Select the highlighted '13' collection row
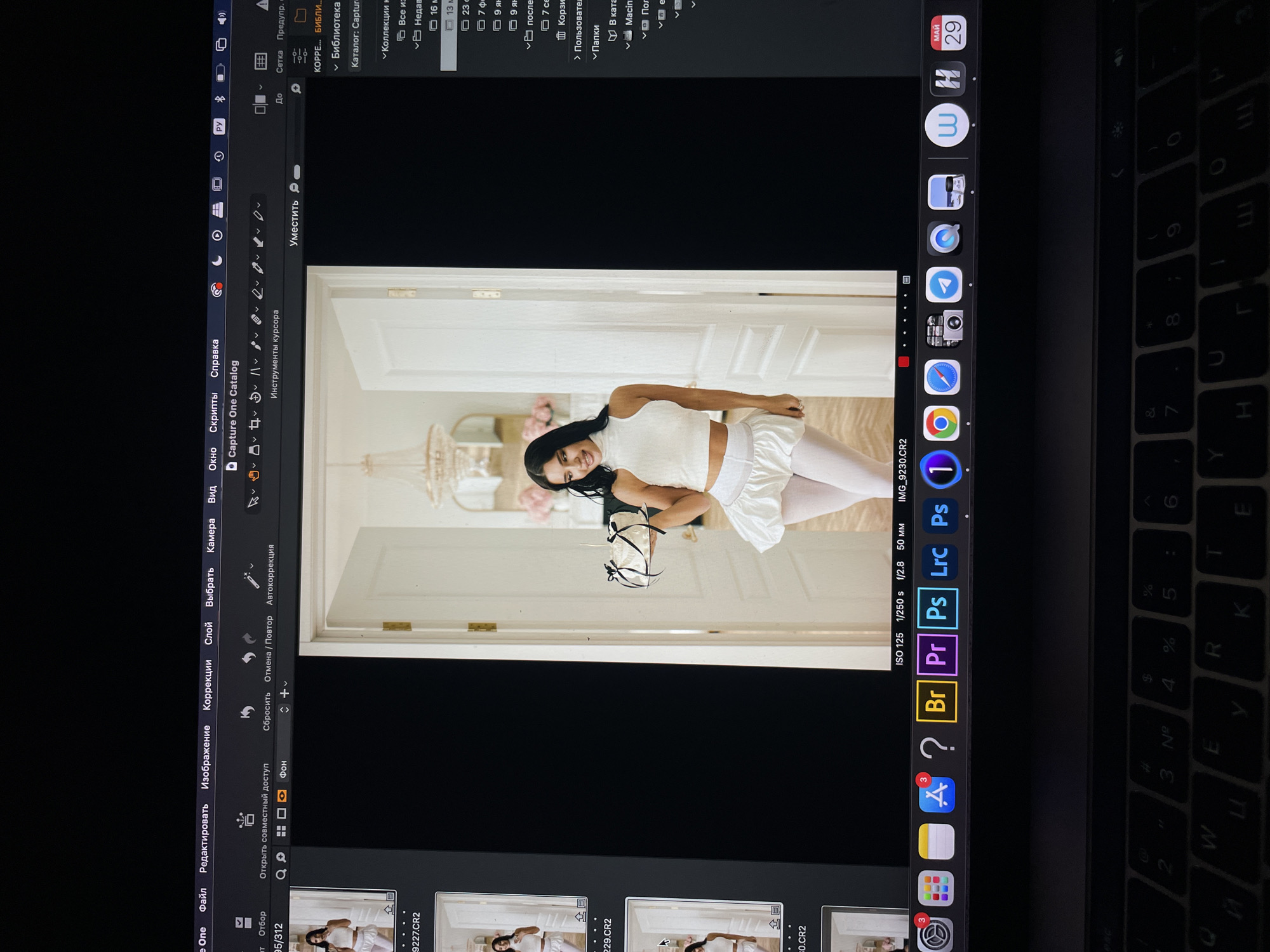Screen dimensions: 1270x952 click(x=448, y=35)
